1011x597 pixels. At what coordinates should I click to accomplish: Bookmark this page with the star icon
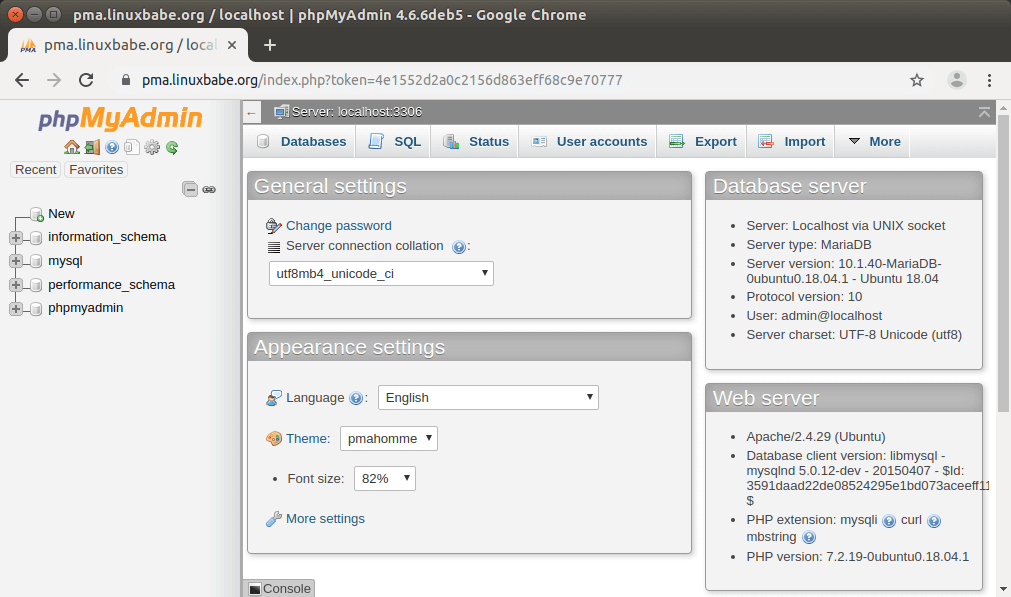point(916,80)
